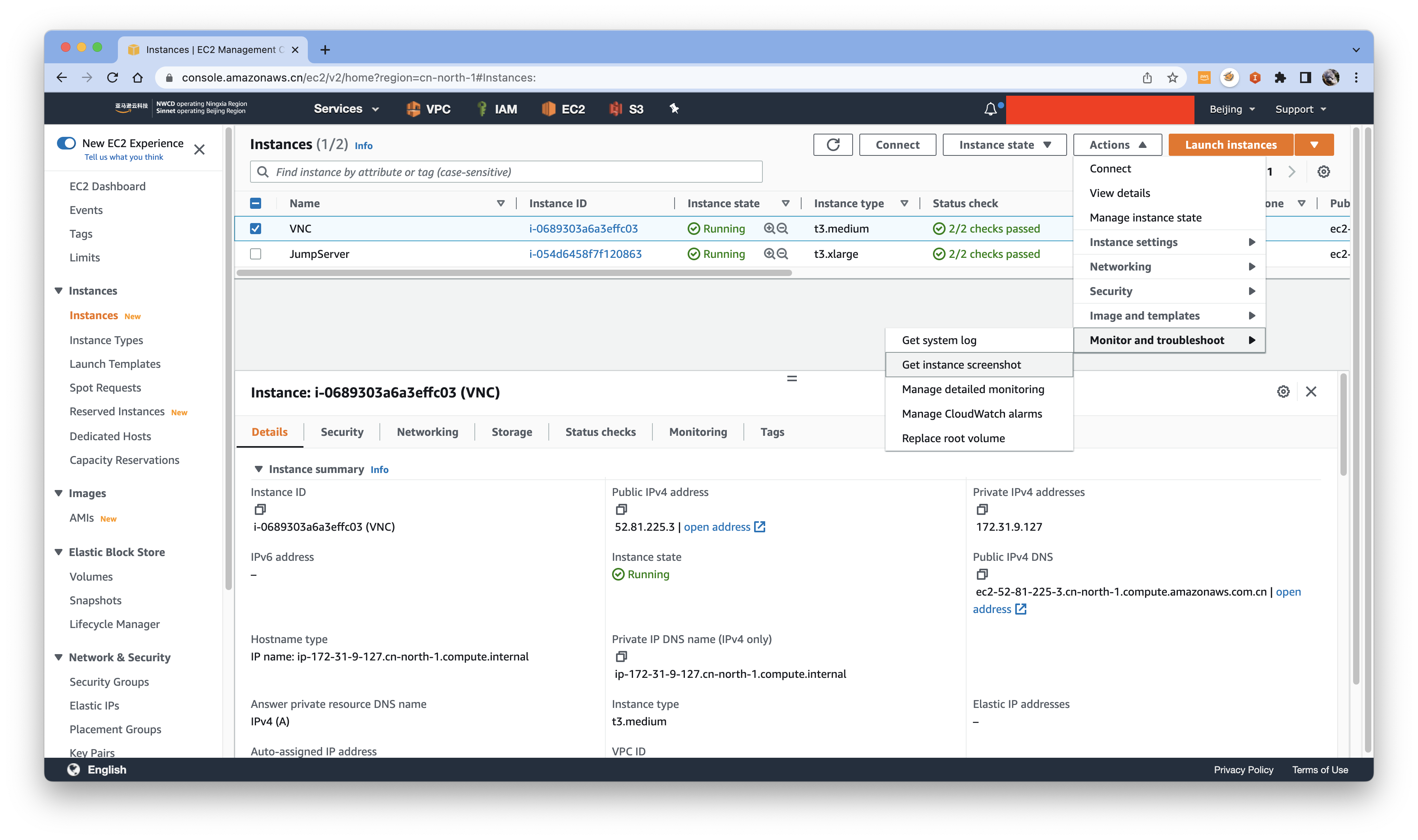Click the find instance search field

click(x=506, y=172)
